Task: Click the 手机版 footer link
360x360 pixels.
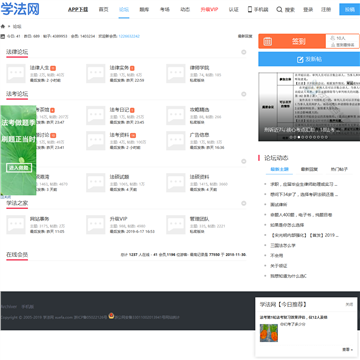Action: click(x=28, y=307)
